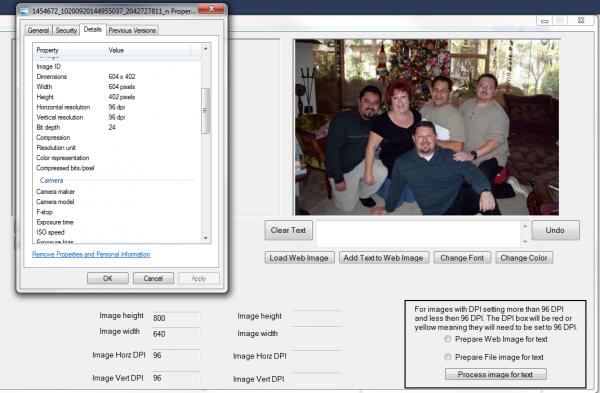
Task: Select the Vertical resolution row
Action: click(117, 117)
